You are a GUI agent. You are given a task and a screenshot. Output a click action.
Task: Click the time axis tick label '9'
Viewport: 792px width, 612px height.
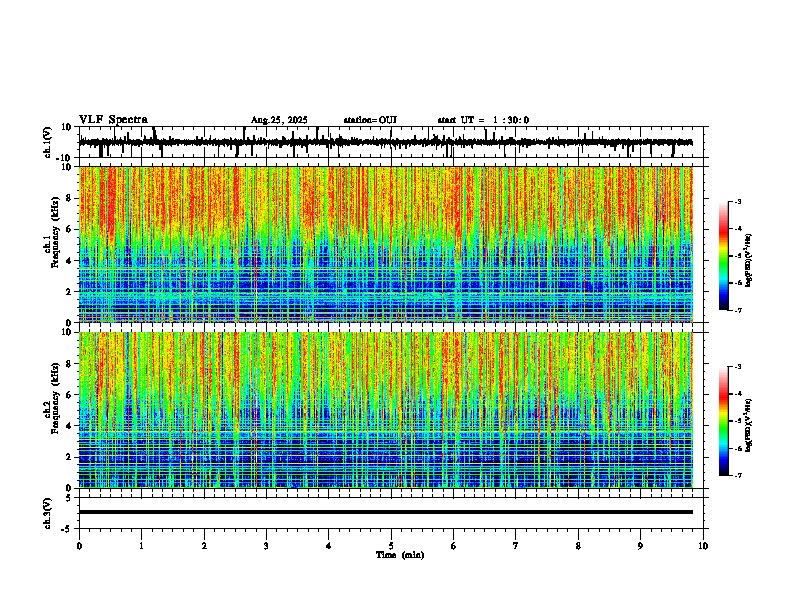pyautogui.click(x=640, y=546)
